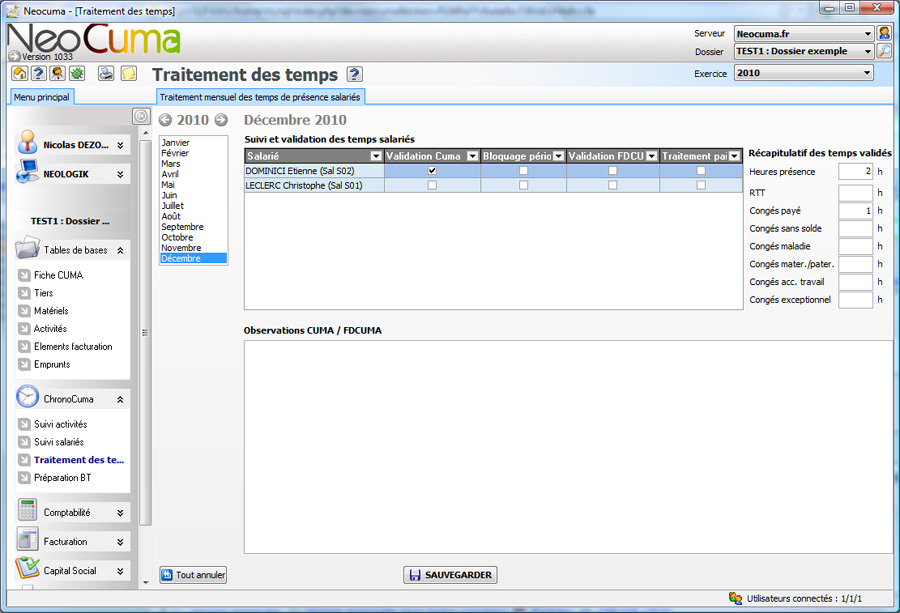Go to next year with right arrow

tap(221, 119)
